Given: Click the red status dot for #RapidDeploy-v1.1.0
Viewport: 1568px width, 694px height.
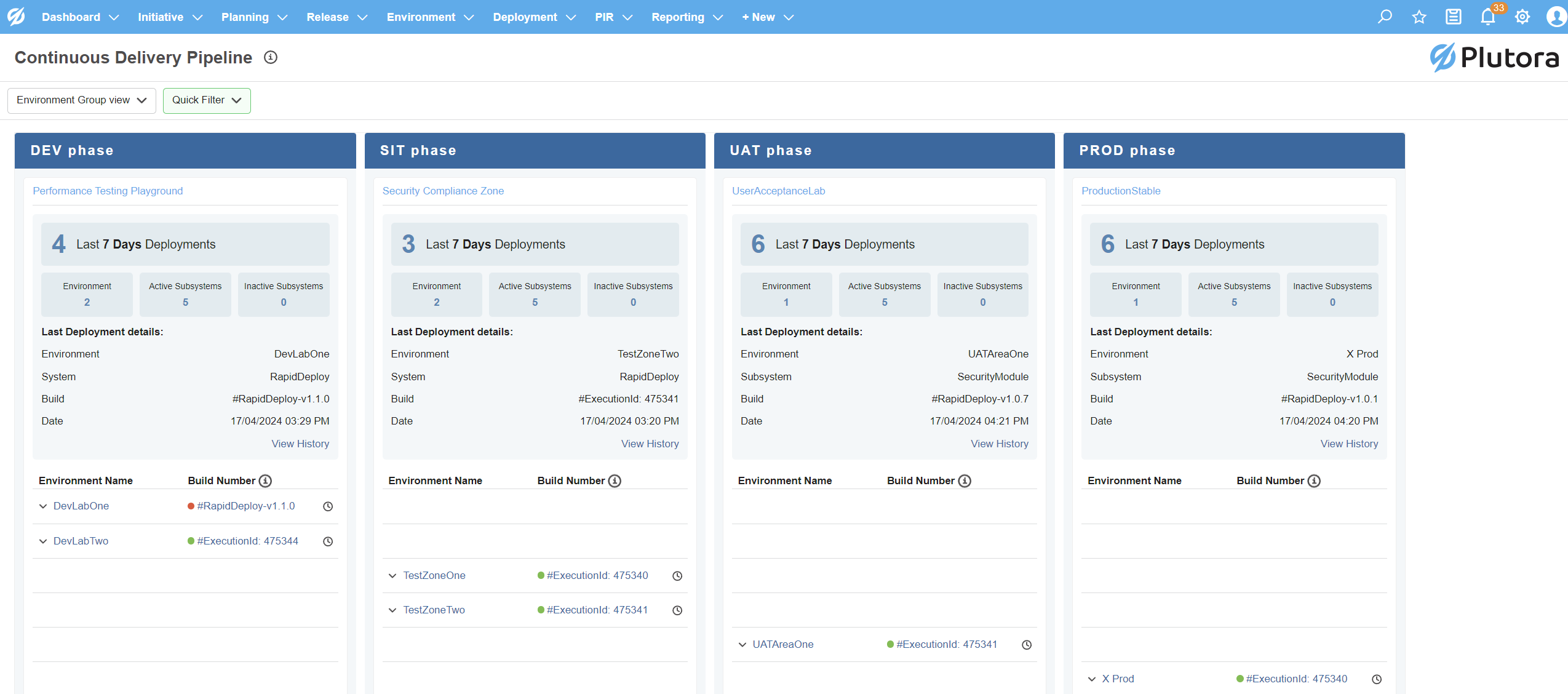Looking at the screenshot, I should pyautogui.click(x=191, y=506).
